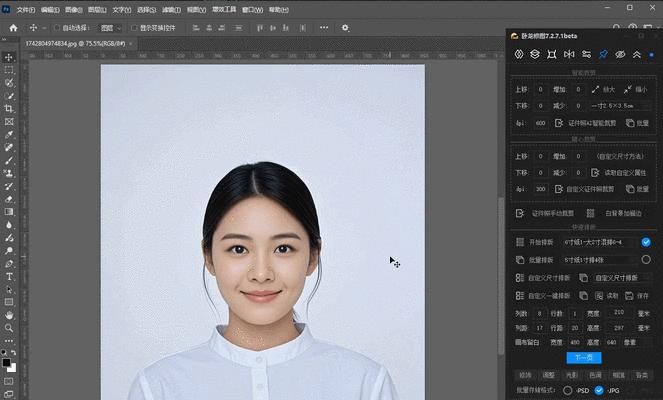663x400 pixels.
Task: Switch foreground and background colors arrow
Action: pos(14,352)
